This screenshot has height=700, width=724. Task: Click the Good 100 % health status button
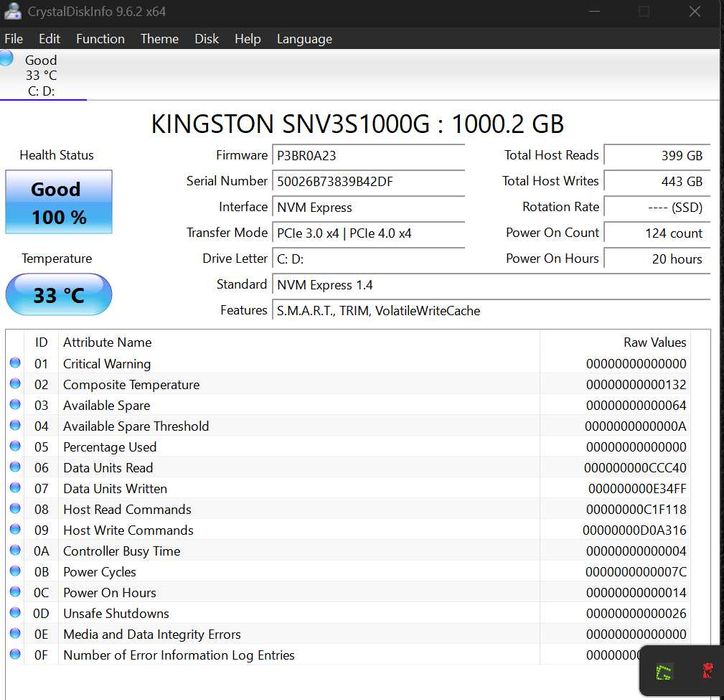pos(59,202)
